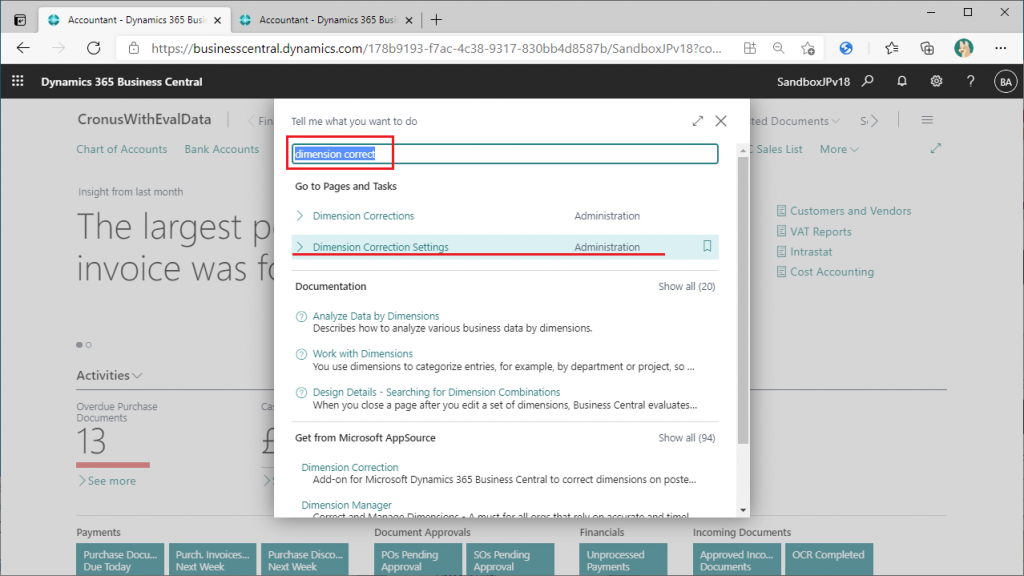This screenshot has height=576, width=1024.
Task: Open the Customers and Vendors report group
Action: click(850, 211)
